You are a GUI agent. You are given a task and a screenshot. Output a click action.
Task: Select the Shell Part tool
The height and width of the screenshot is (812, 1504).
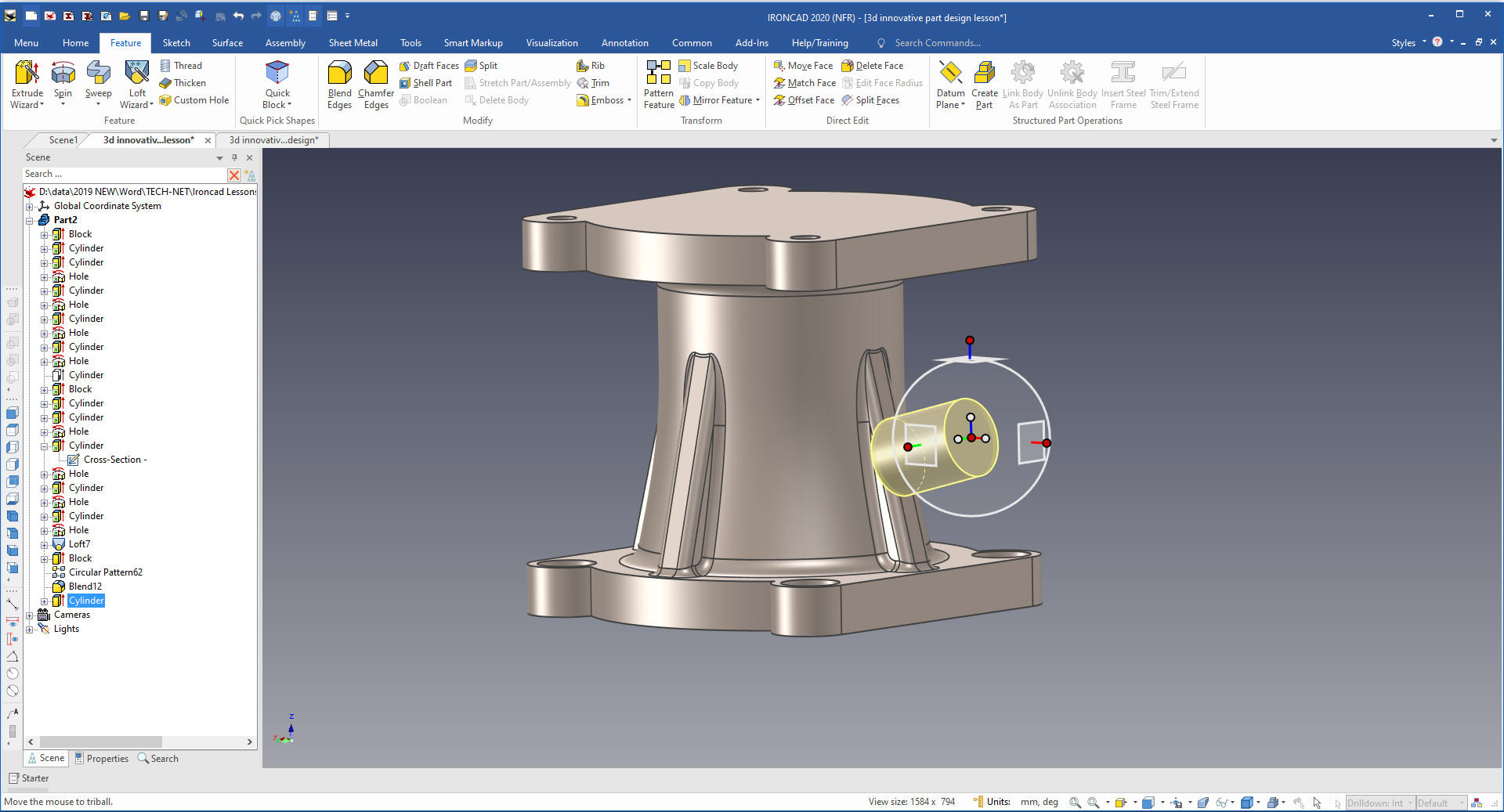tap(425, 83)
